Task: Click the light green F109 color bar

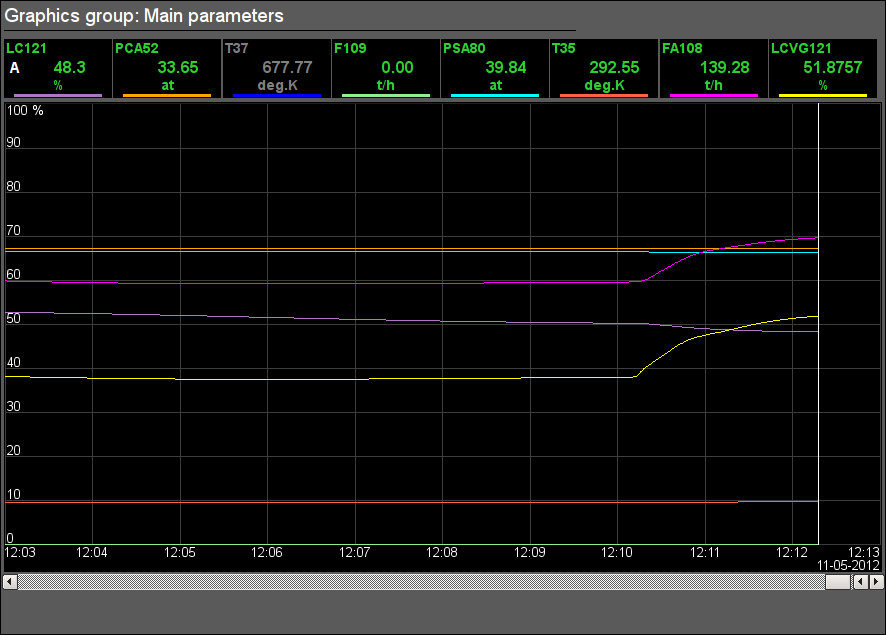Action: pyautogui.click(x=386, y=95)
